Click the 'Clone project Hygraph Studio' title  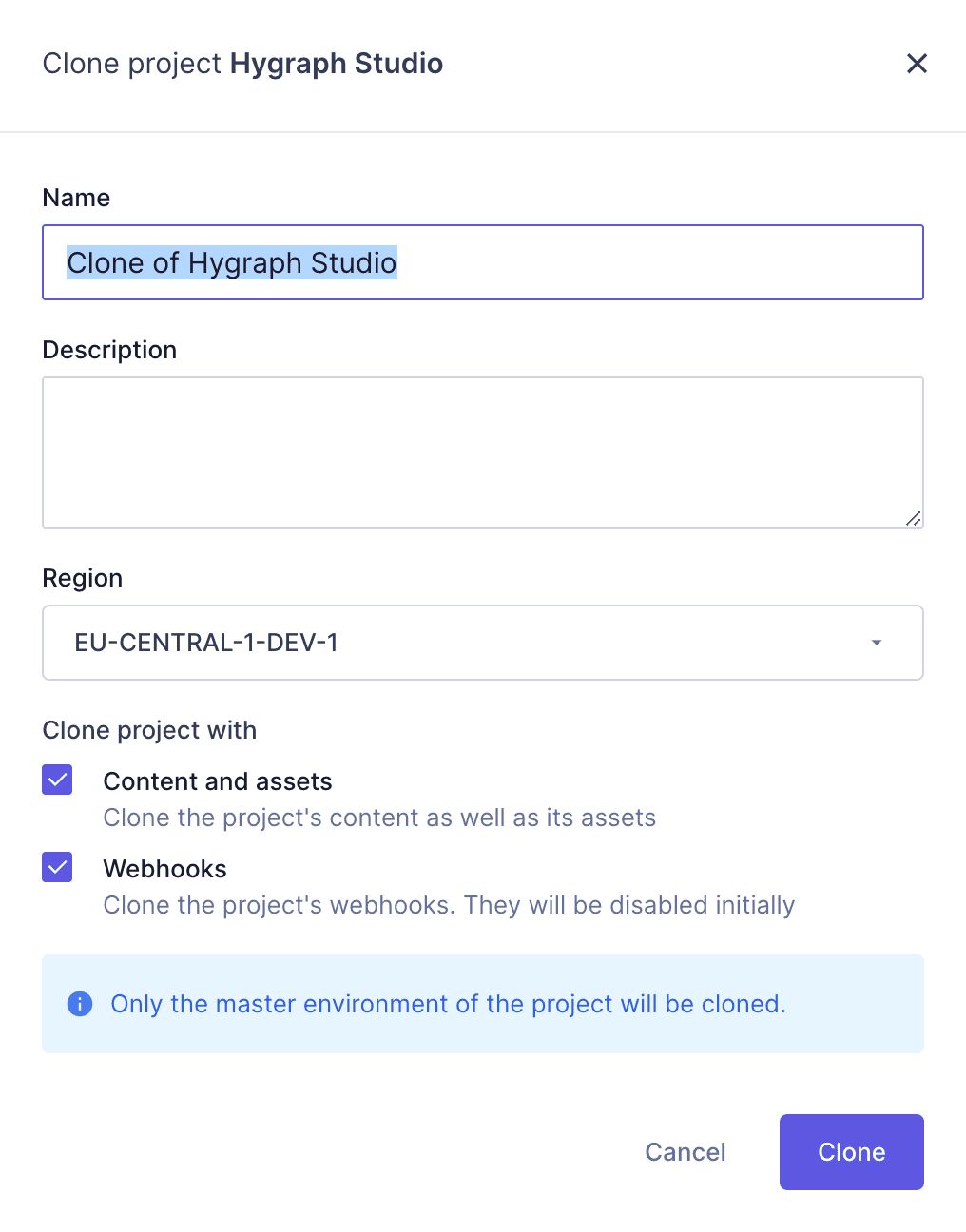(x=242, y=64)
